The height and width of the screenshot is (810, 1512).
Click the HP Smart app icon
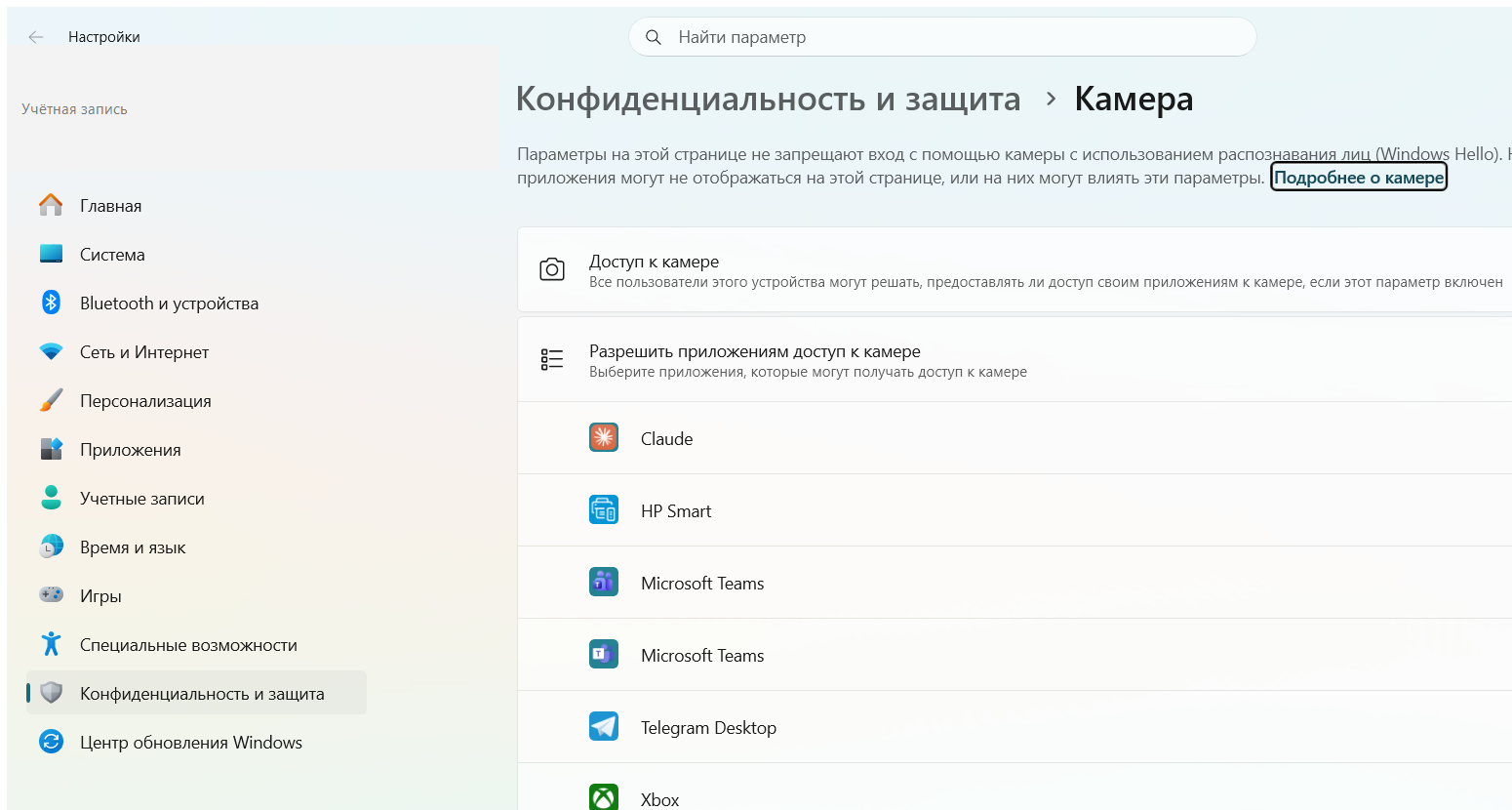(x=604, y=509)
